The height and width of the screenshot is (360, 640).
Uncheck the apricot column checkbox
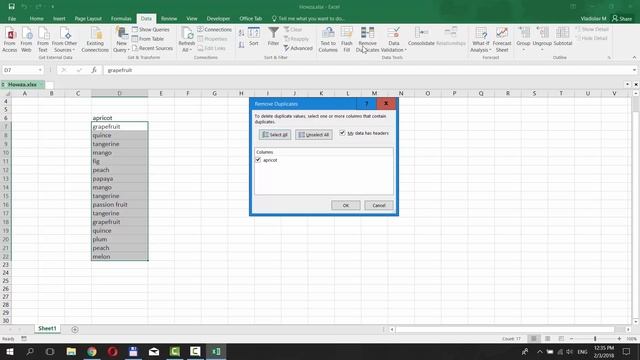tap(258, 160)
